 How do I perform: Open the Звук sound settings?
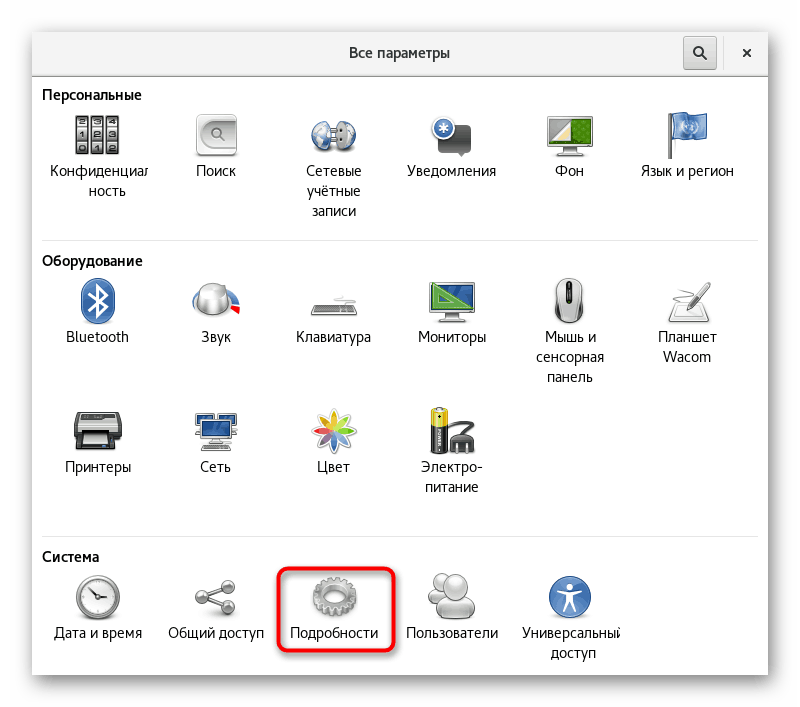(216, 300)
